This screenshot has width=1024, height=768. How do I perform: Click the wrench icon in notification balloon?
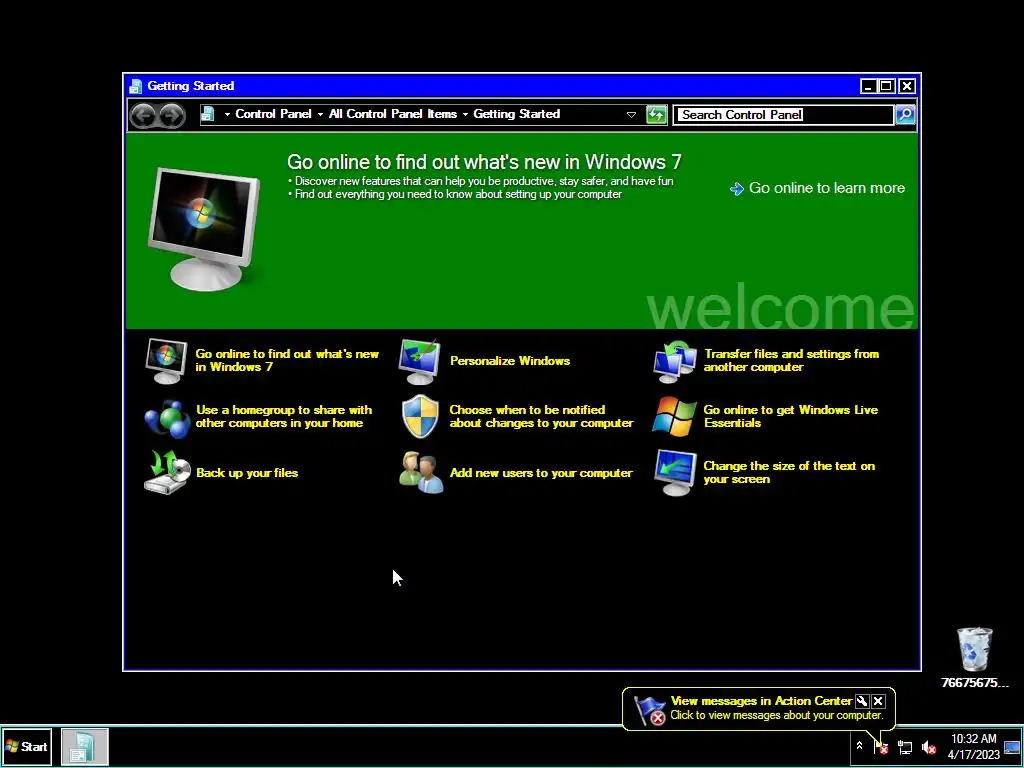[862, 701]
